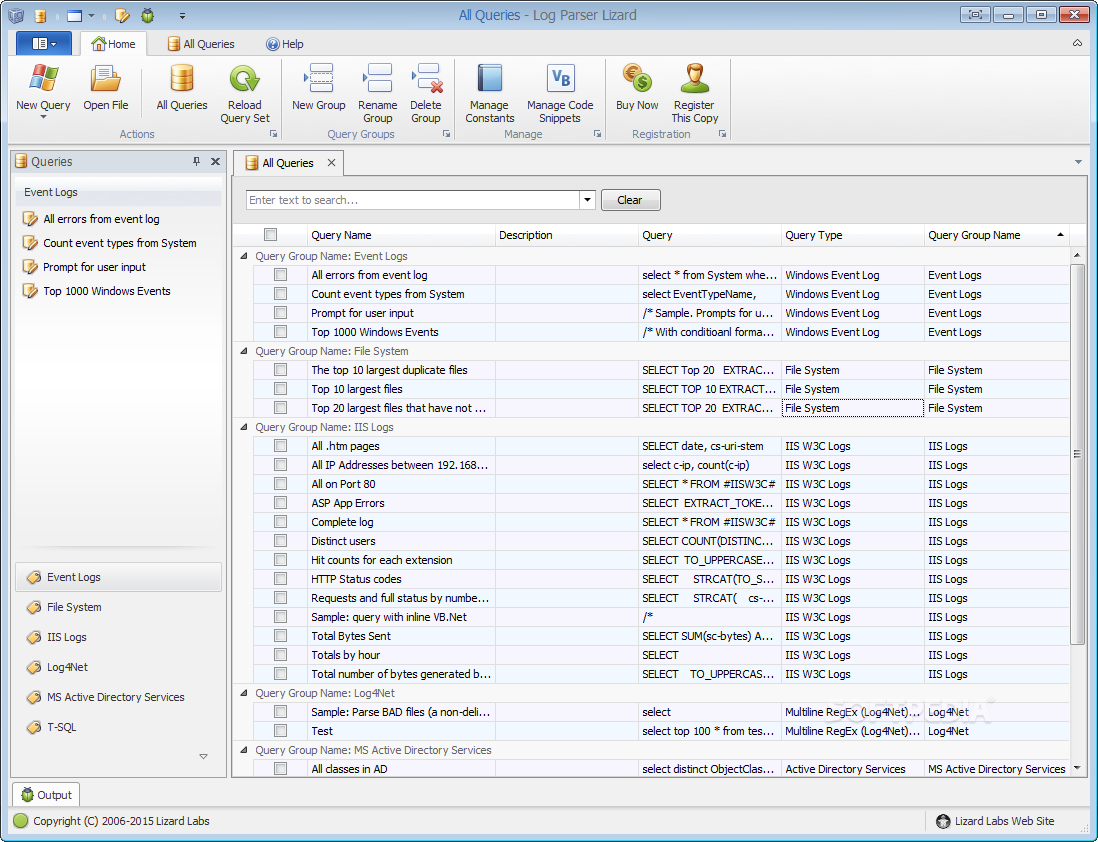
Task: Collapse the Log4Net query group
Action: click(244, 693)
